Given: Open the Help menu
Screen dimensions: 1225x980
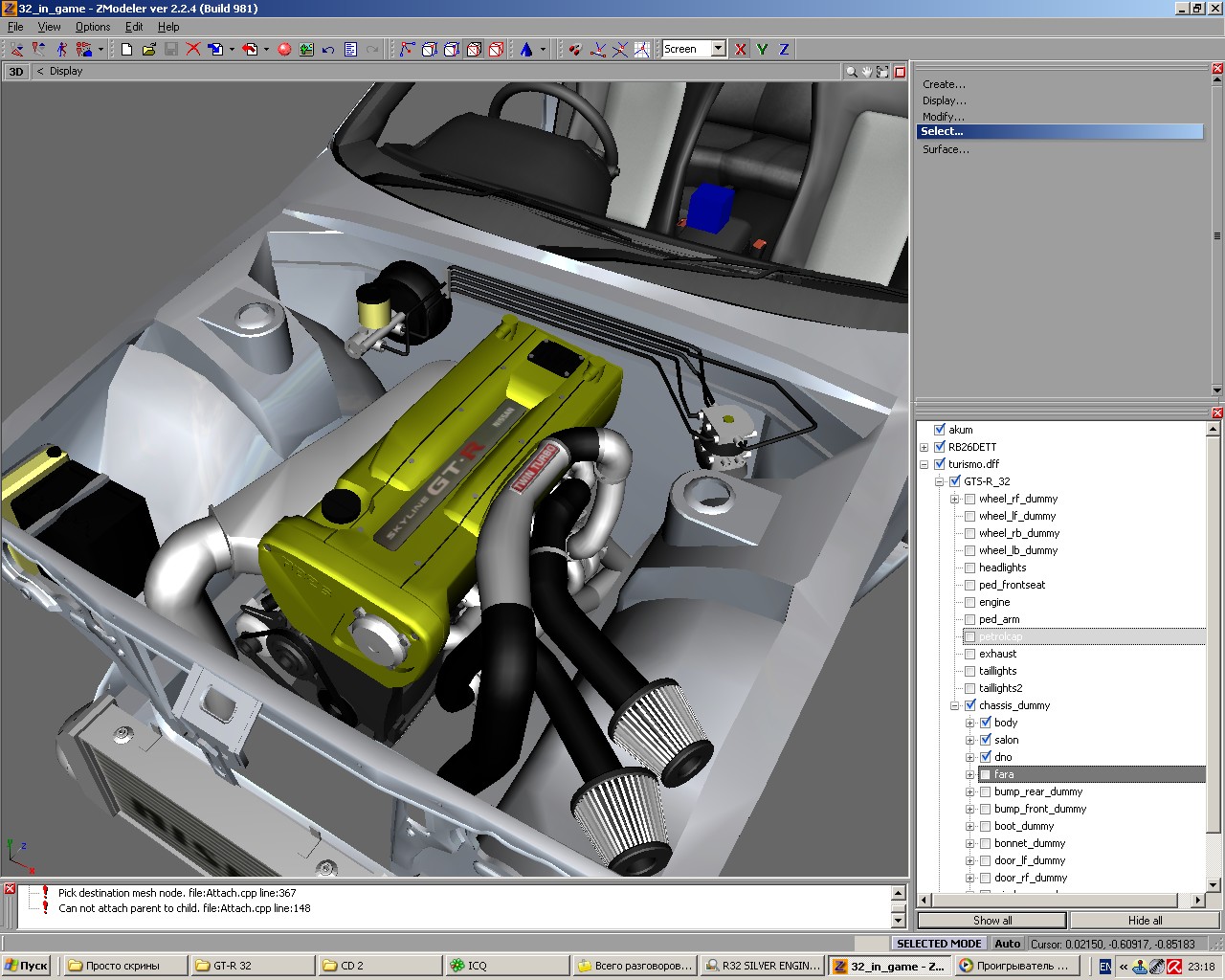Looking at the screenshot, I should pyautogui.click(x=168, y=27).
